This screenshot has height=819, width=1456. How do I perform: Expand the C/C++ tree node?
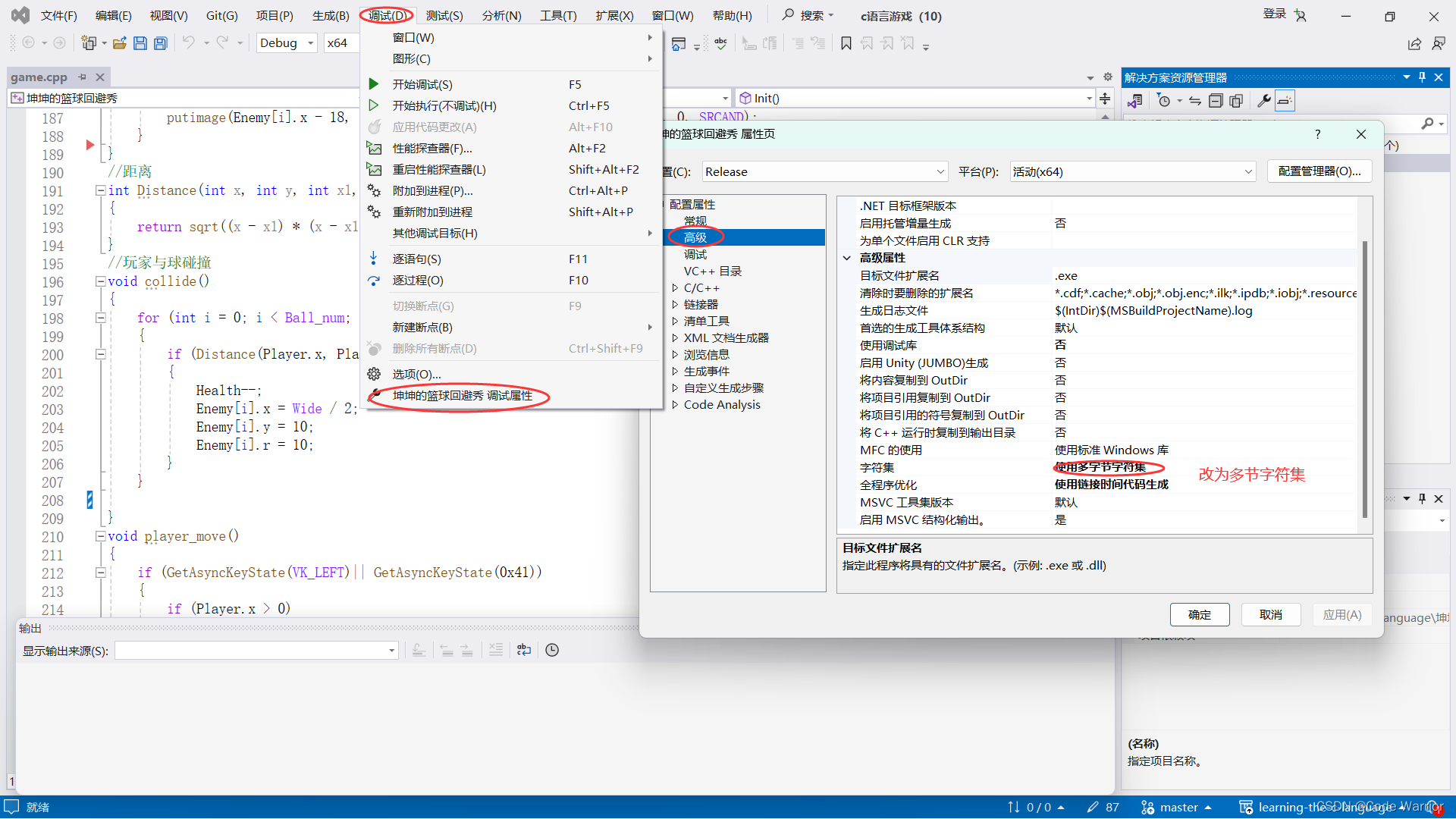tap(675, 288)
